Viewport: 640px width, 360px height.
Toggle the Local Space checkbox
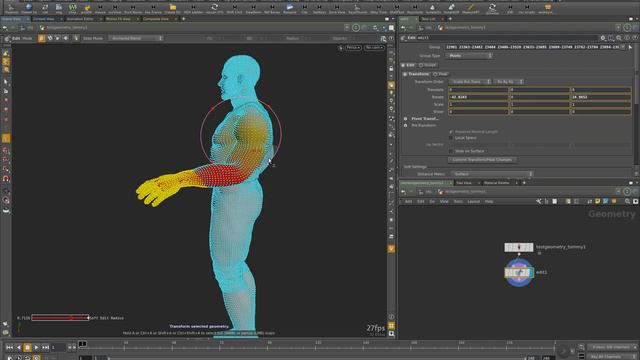pyautogui.click(x=451, y=138)
